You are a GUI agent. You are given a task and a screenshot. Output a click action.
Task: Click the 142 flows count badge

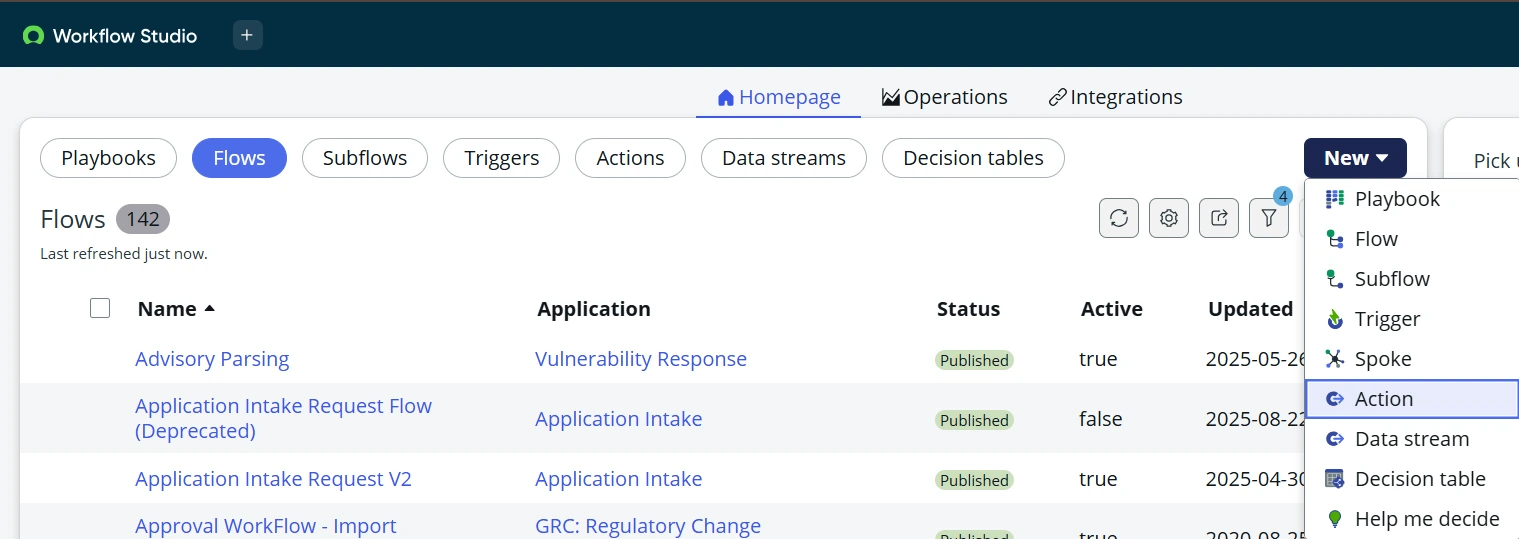143,219
